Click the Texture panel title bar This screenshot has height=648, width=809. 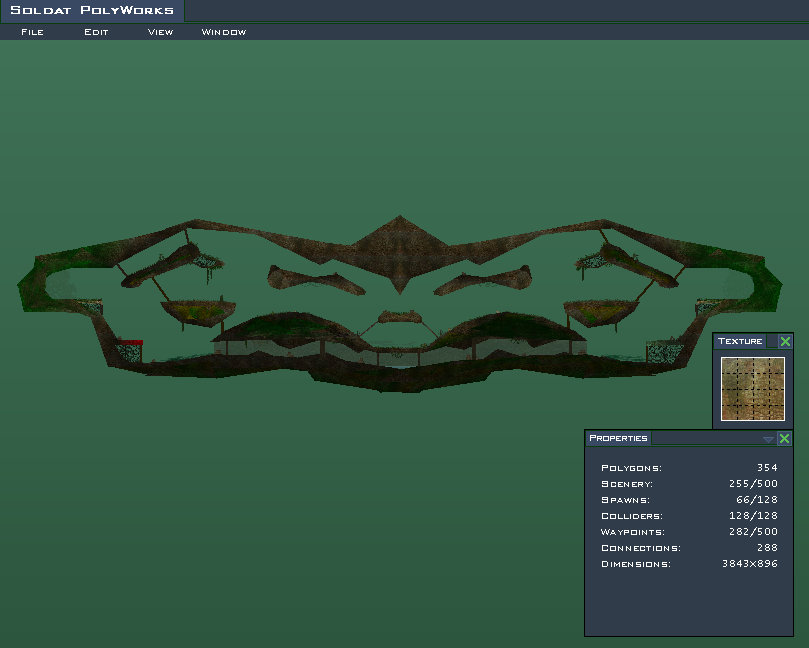[x=740, y=342]
